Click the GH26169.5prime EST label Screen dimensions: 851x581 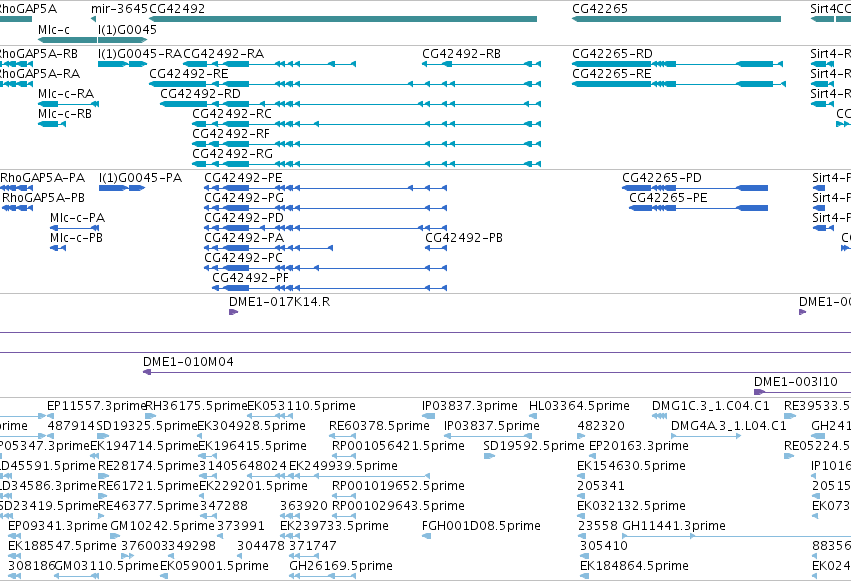tap(341, 567)
